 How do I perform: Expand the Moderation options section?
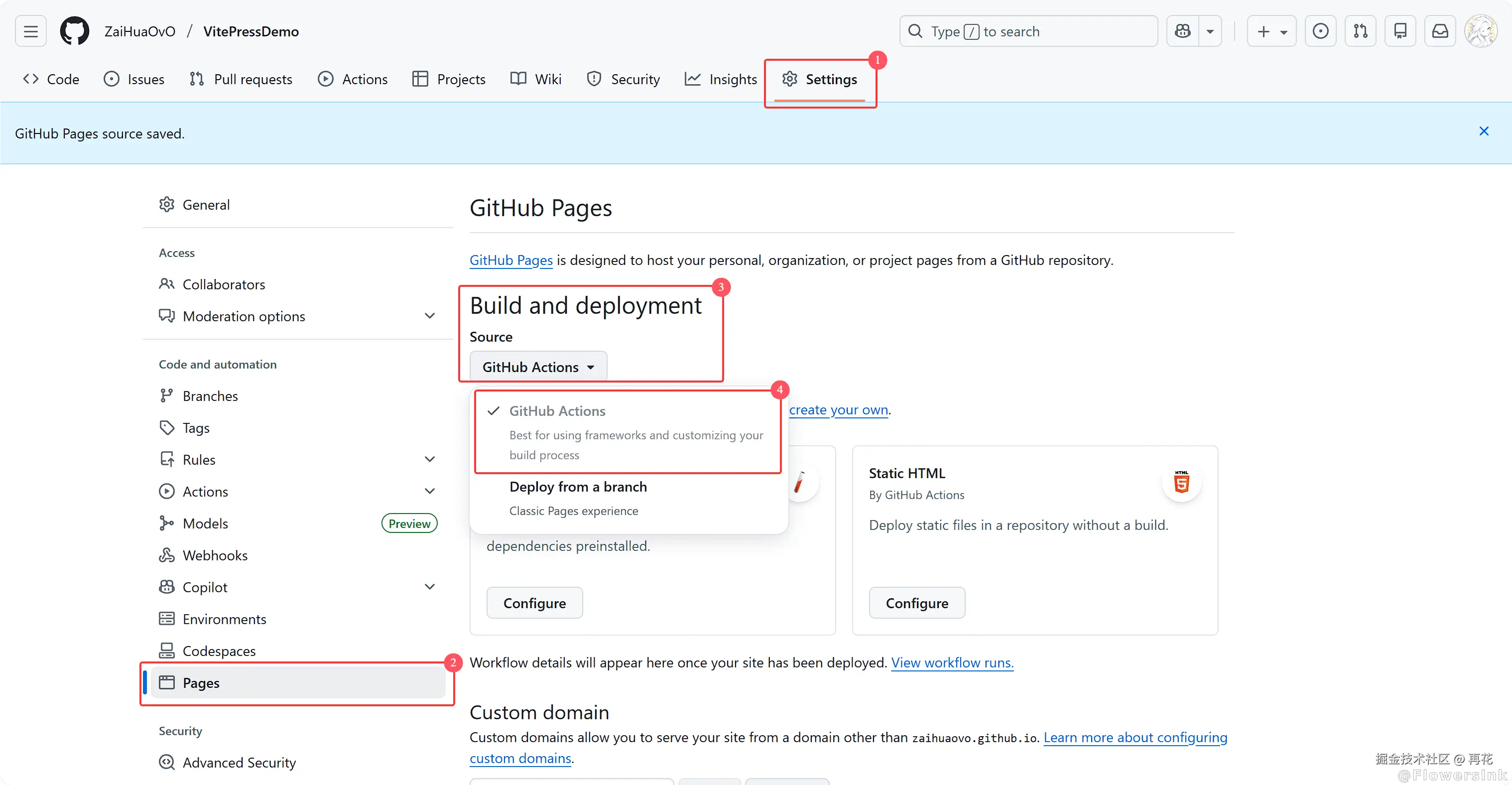coord(429,316)
